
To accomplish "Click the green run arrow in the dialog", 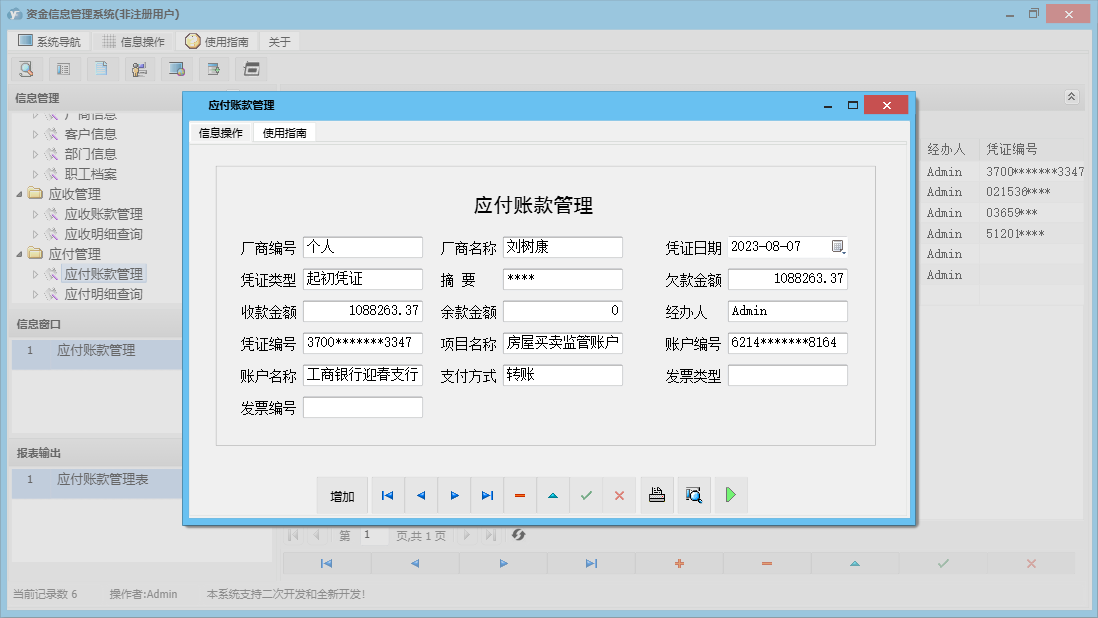I will coord(730,495).
